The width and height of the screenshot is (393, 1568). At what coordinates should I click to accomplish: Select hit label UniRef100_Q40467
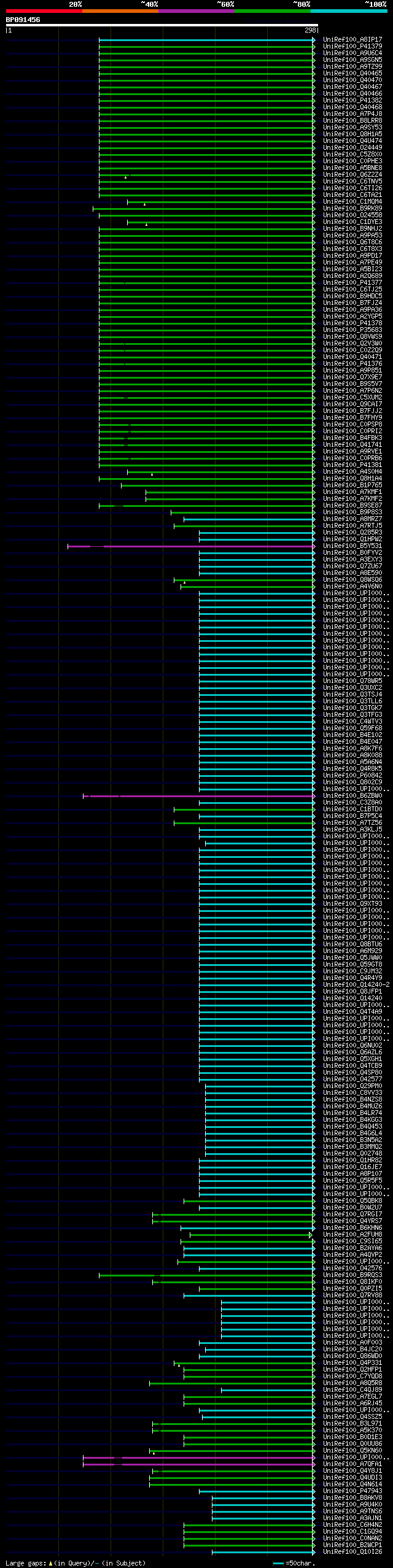click(x=352, y=87)
